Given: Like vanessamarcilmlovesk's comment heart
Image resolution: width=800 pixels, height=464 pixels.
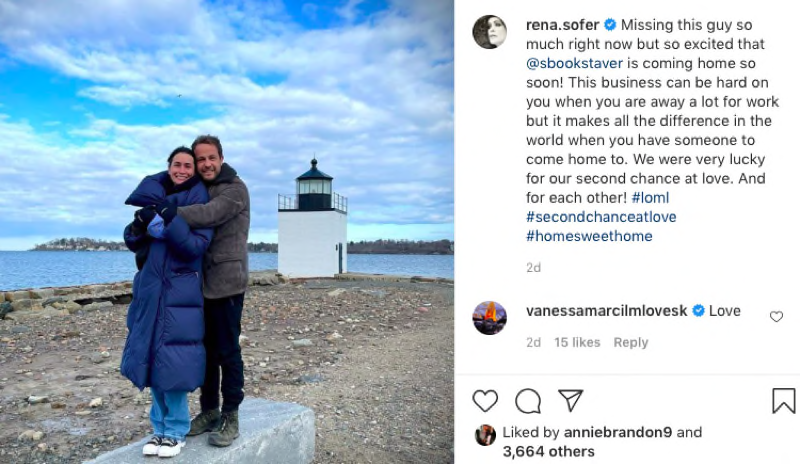Looking at the screenshot, I should coord(776,317).
